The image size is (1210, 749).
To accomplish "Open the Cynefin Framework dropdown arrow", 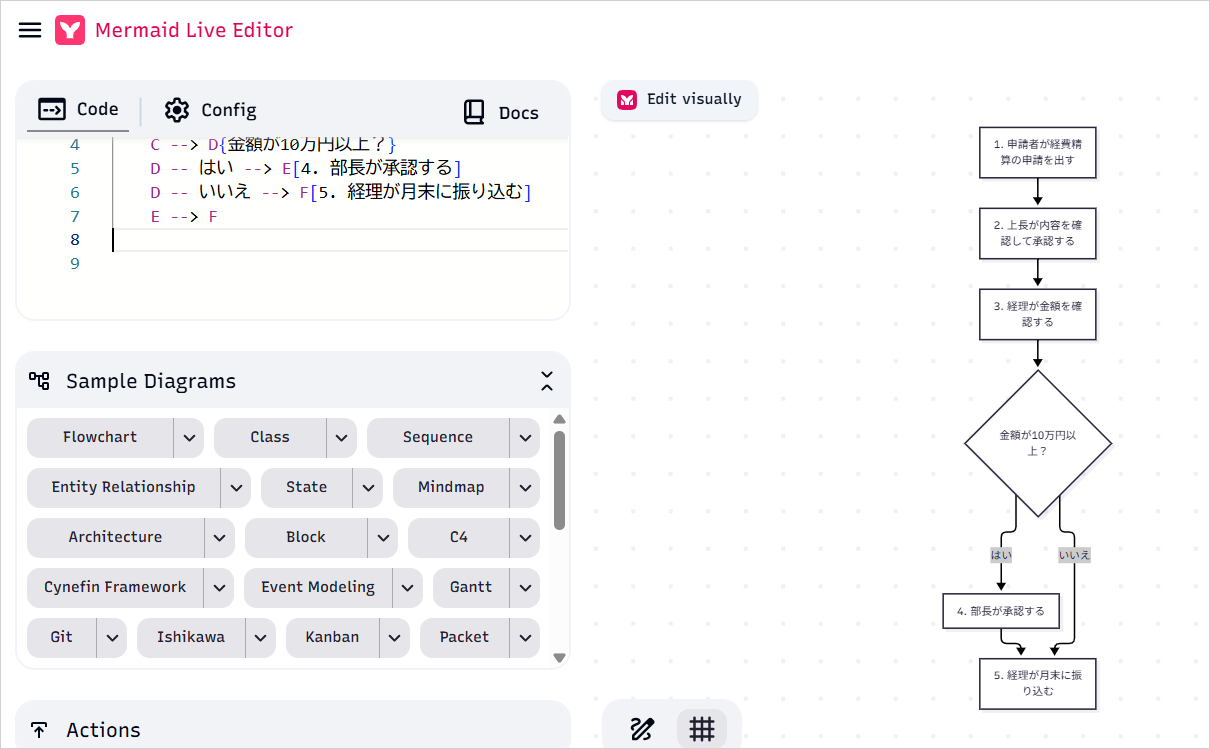I will pos(219,587).
